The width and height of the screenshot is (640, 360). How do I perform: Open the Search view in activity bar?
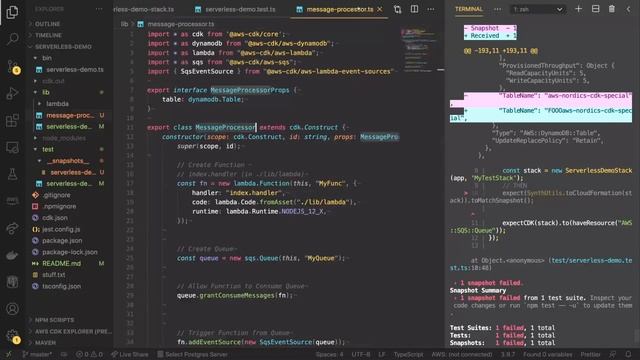click(x=12, y=39)
